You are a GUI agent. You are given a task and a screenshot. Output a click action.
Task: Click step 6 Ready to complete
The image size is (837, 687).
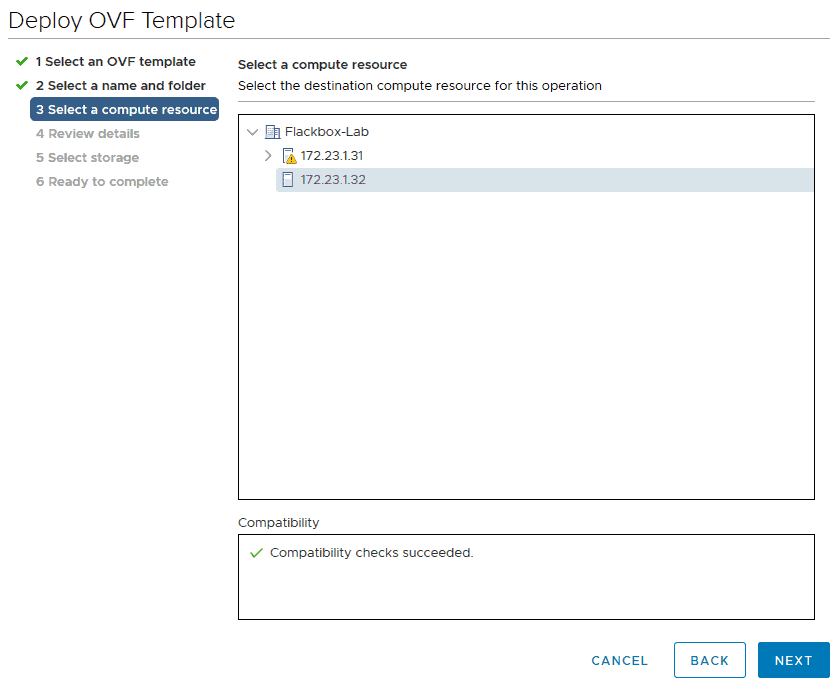102,181
